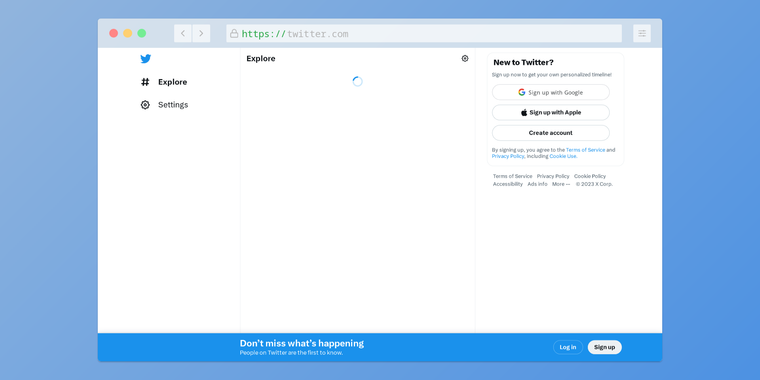Click the Apple logo on sign-up button
Viewport: 760px width, 380px height.
[524, 112]
